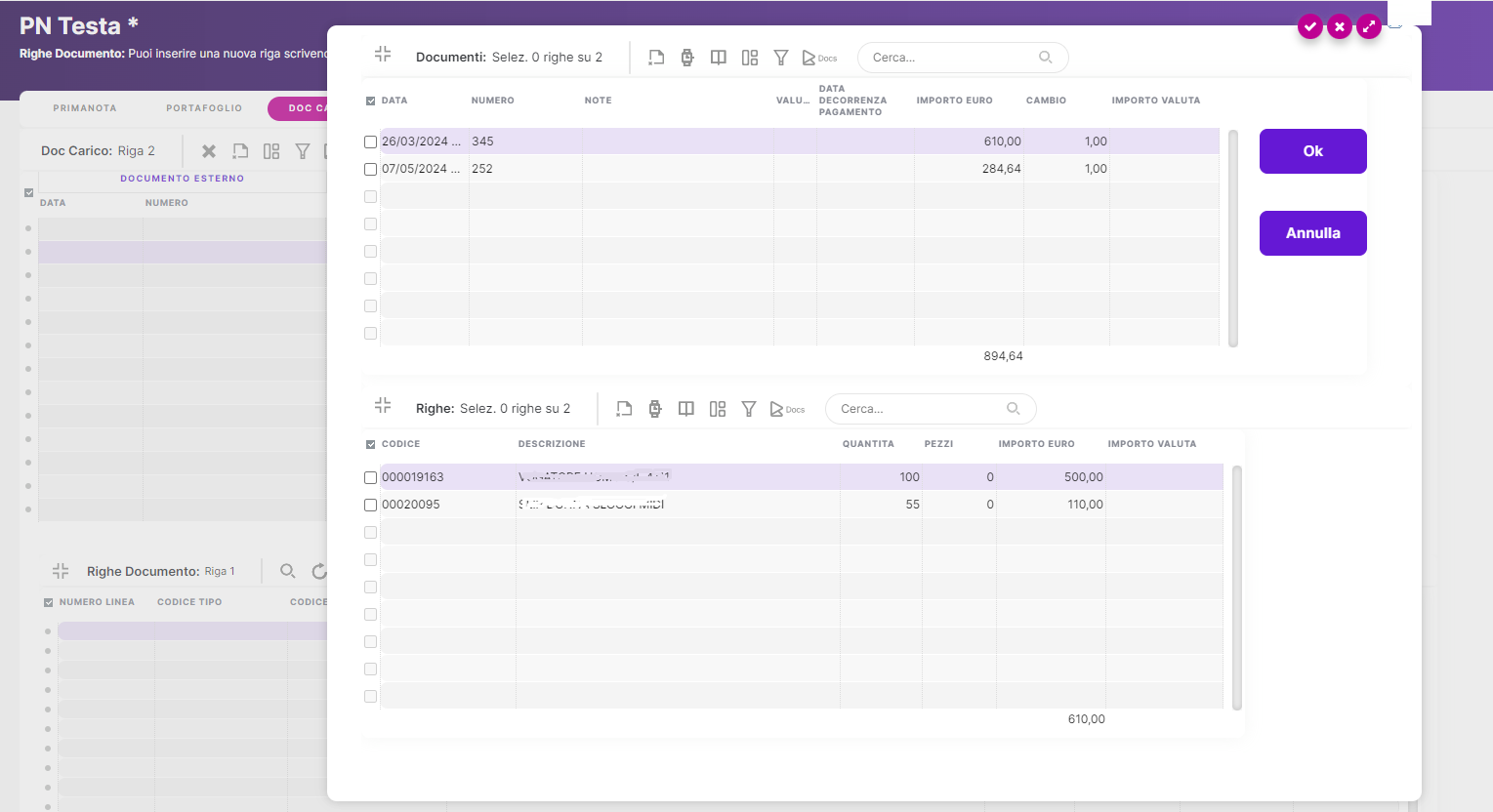Click the refresh icon in the Righe Documento toolbar
The height and width of the screenshot is (812, 1493).
318,571
